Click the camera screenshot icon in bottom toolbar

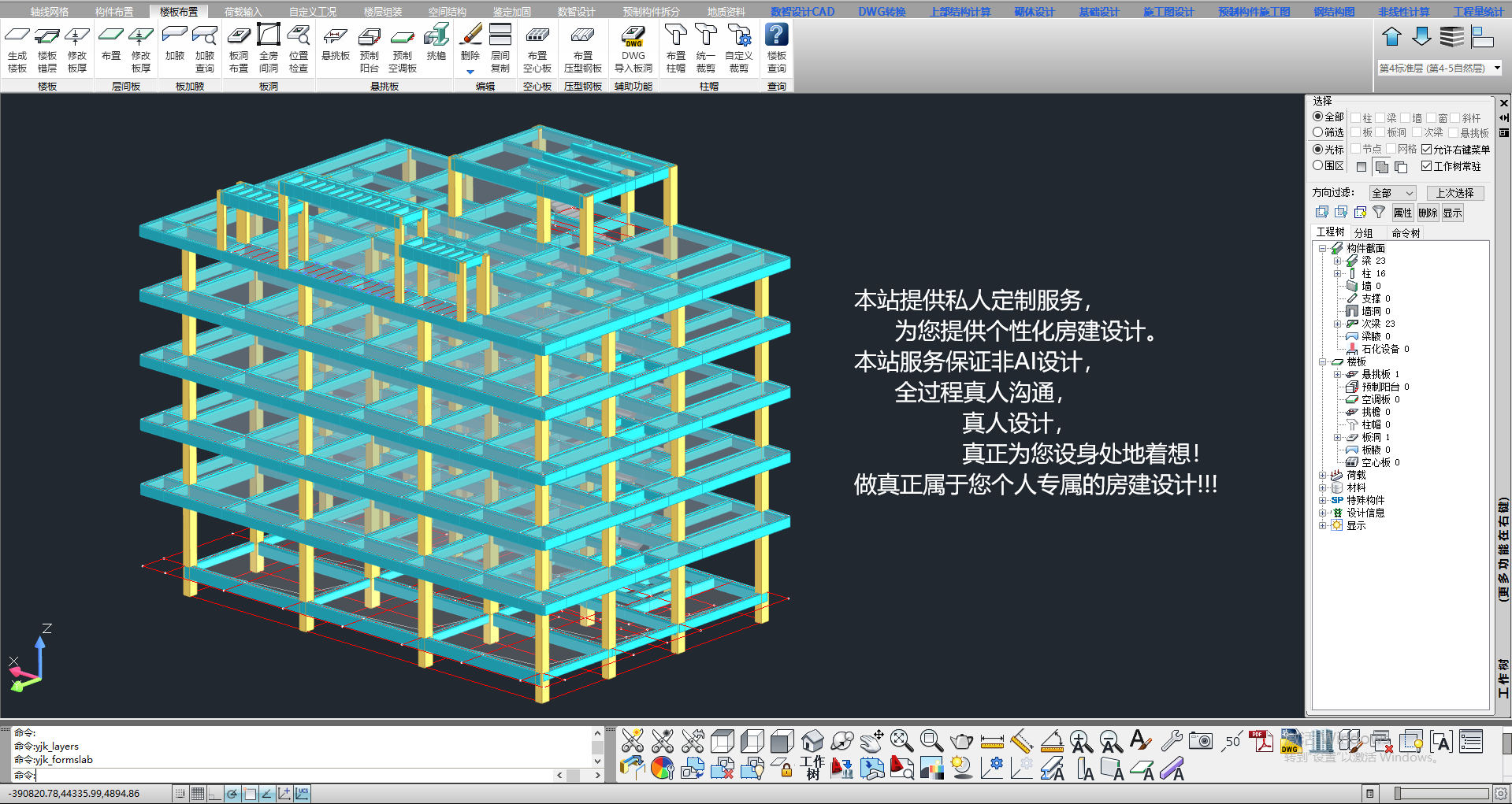tap(1200, 741)
